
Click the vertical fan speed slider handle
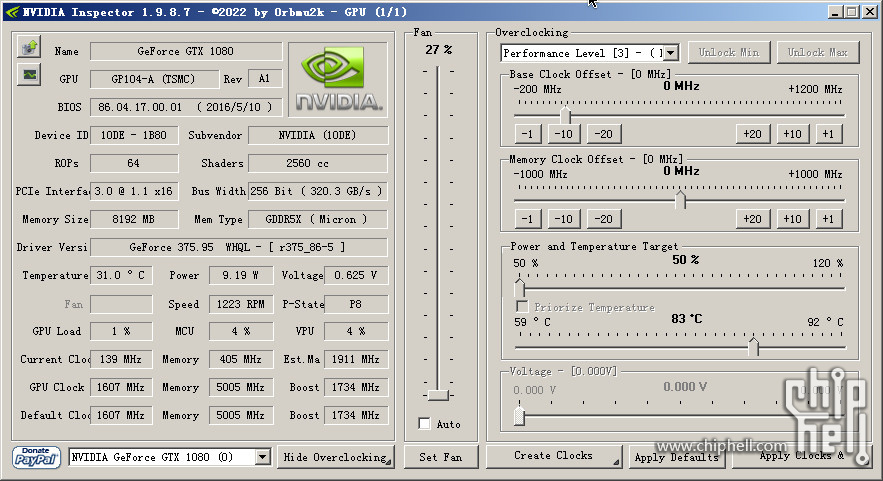coord(438,395)
